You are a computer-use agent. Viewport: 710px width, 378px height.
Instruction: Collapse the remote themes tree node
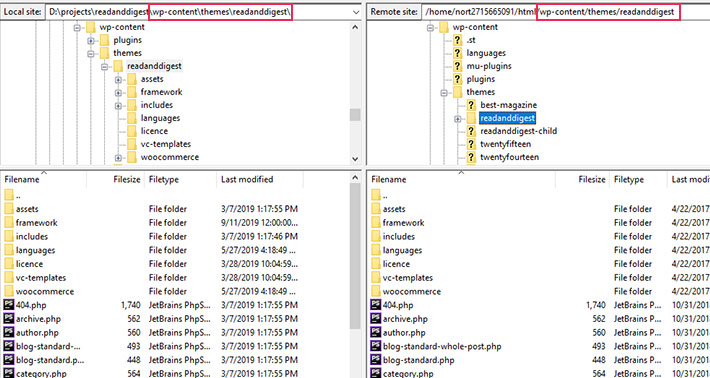444,92
